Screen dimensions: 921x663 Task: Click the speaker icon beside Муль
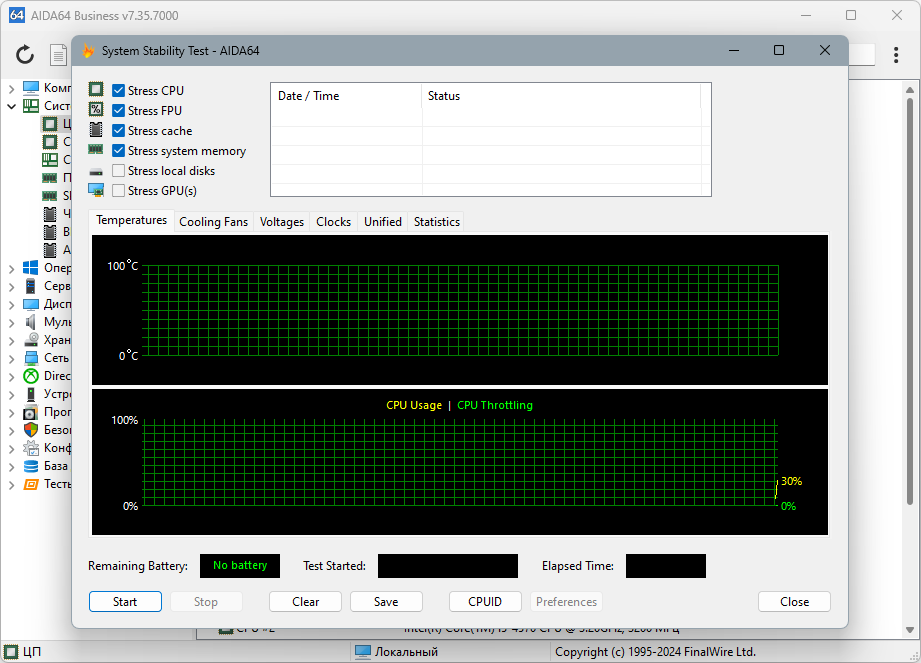31,322
